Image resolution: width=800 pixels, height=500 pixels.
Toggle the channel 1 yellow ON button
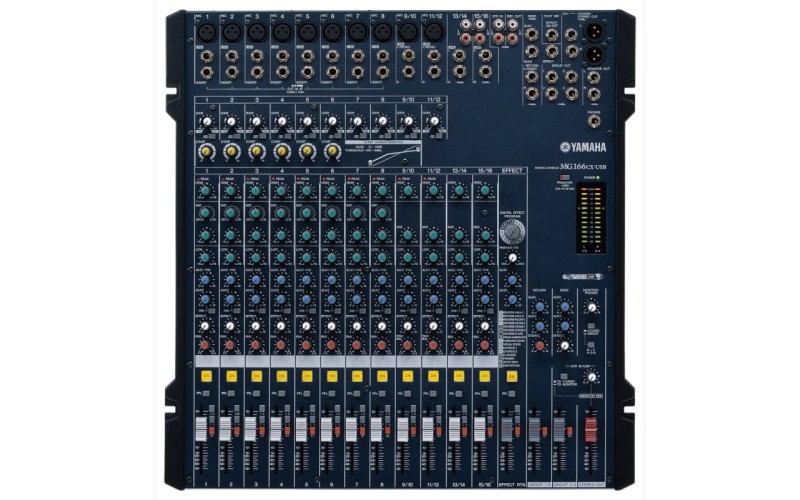tap(206, 377)
